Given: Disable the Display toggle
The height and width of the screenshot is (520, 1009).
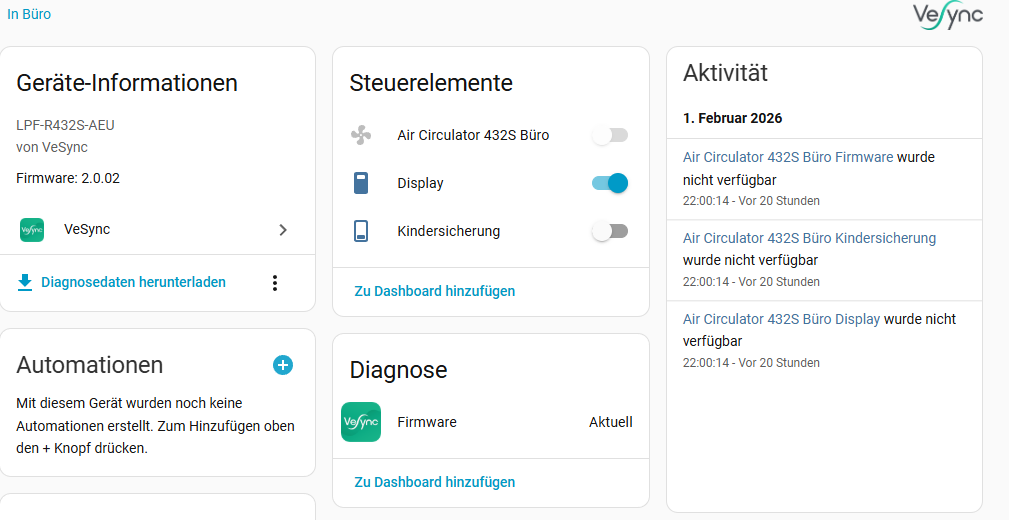Looking at the screenshot, I should pyautogui.click(x=610, y=183).
